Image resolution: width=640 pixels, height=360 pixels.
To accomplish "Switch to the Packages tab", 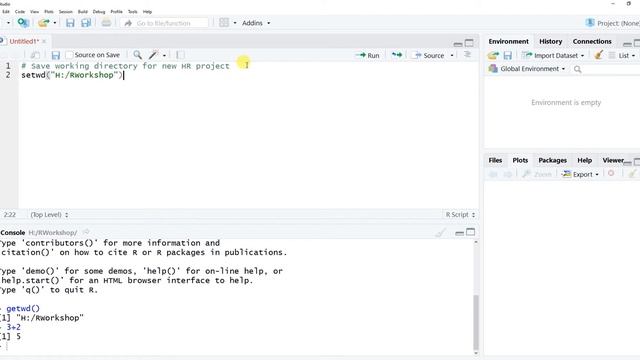I will point(552,160).
